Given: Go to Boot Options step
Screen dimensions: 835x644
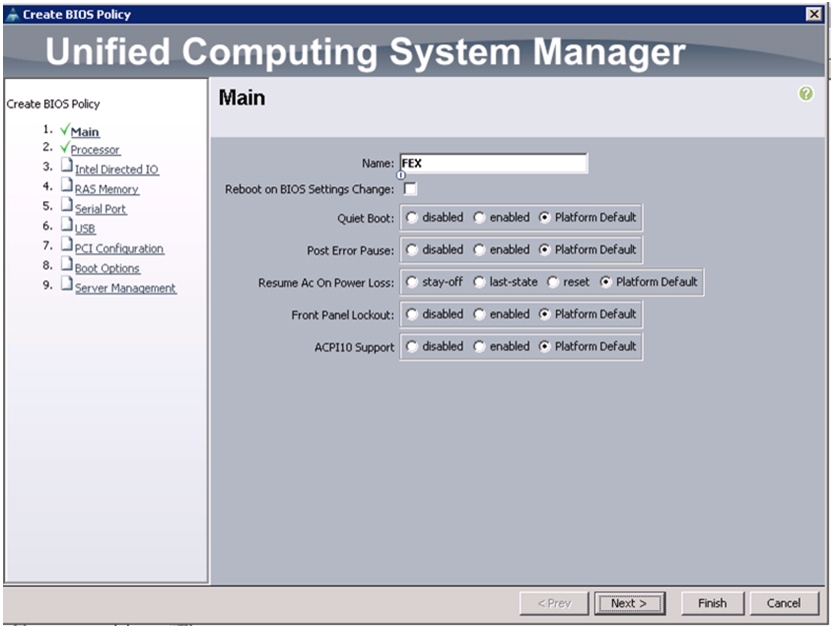Looking at the screenshot, I should (107, 268).
